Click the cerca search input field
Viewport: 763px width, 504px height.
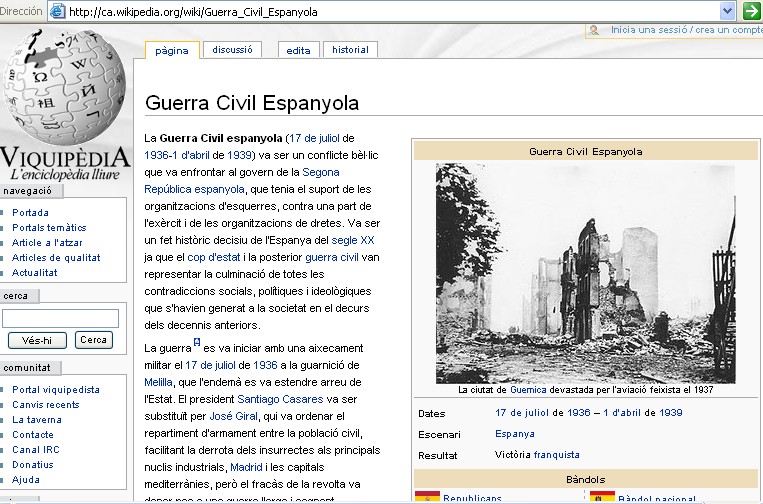pos(60,319)
